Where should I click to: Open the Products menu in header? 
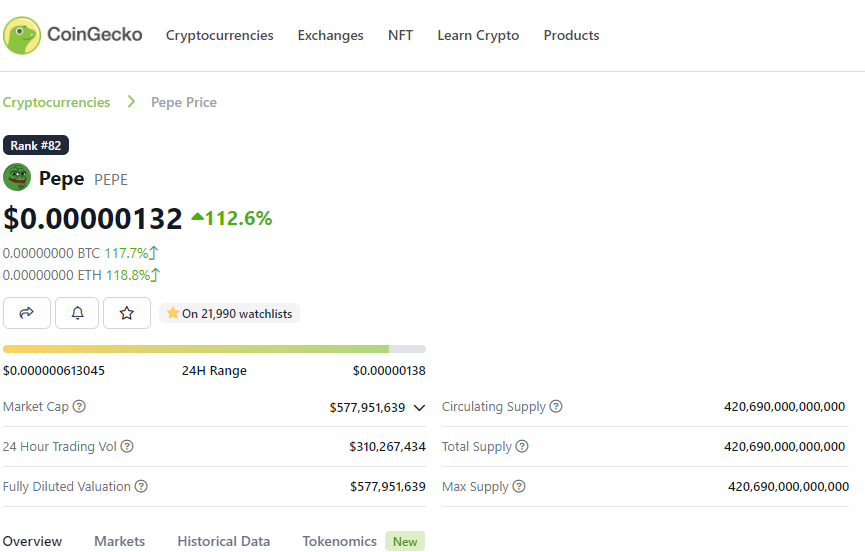pos(571,35)
